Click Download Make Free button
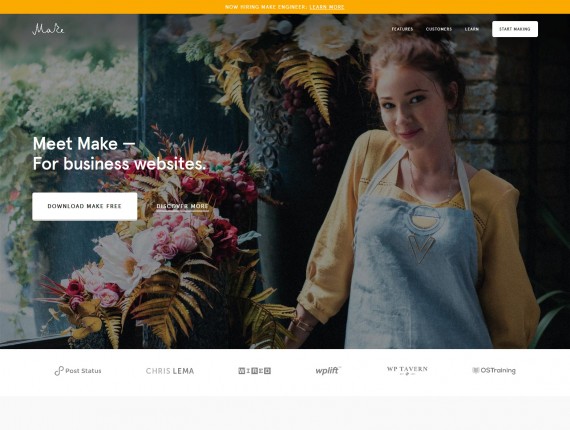This screenshot has width=570, height=430. coord(85,206)
